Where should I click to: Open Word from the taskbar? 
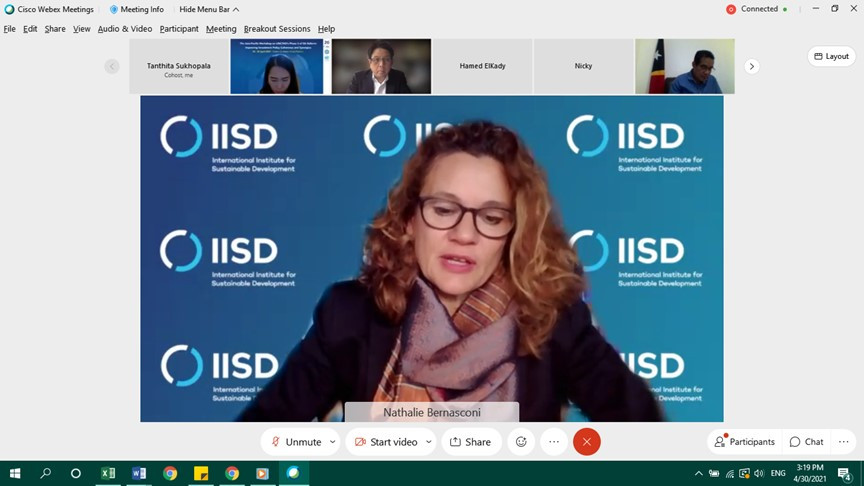[x=139, y=473]
